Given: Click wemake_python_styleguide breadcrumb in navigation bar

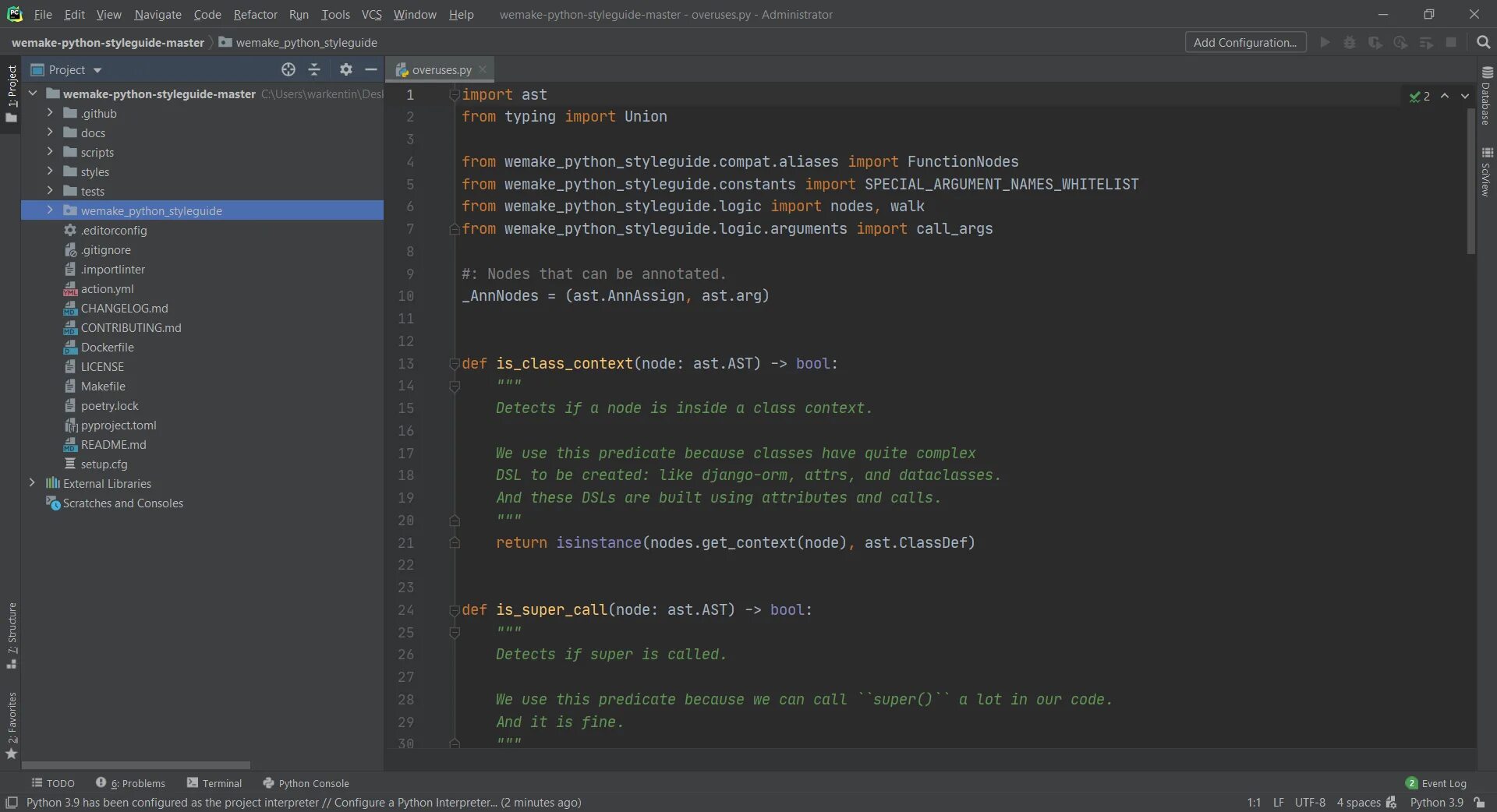Looking at the screenshot, I should (x=299, y=42).
